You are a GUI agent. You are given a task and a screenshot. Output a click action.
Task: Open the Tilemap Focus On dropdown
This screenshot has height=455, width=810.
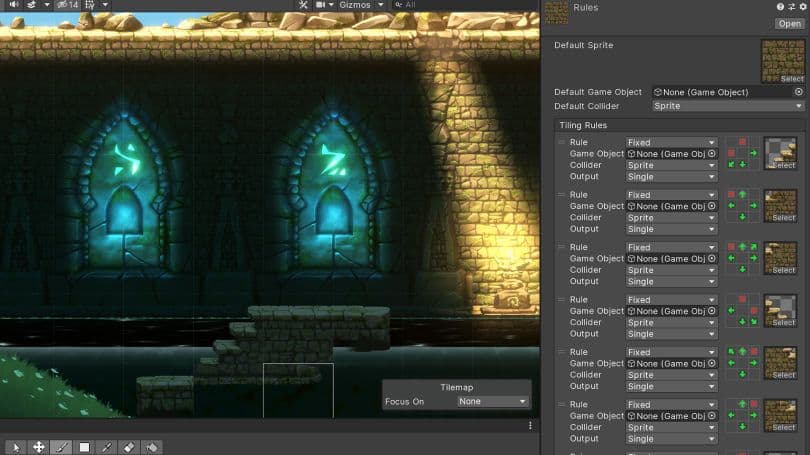[492, 401]
